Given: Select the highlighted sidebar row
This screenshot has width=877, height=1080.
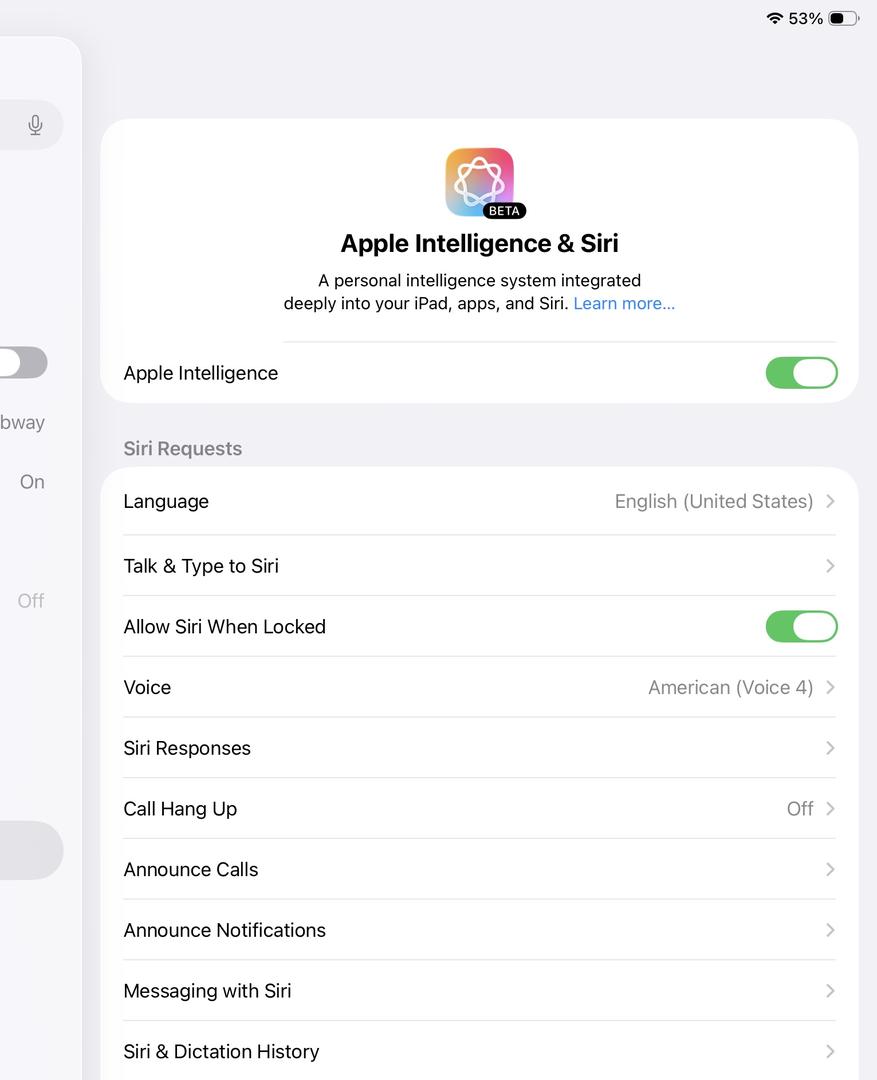Looking at the screenshot, I should pos(30,850).
